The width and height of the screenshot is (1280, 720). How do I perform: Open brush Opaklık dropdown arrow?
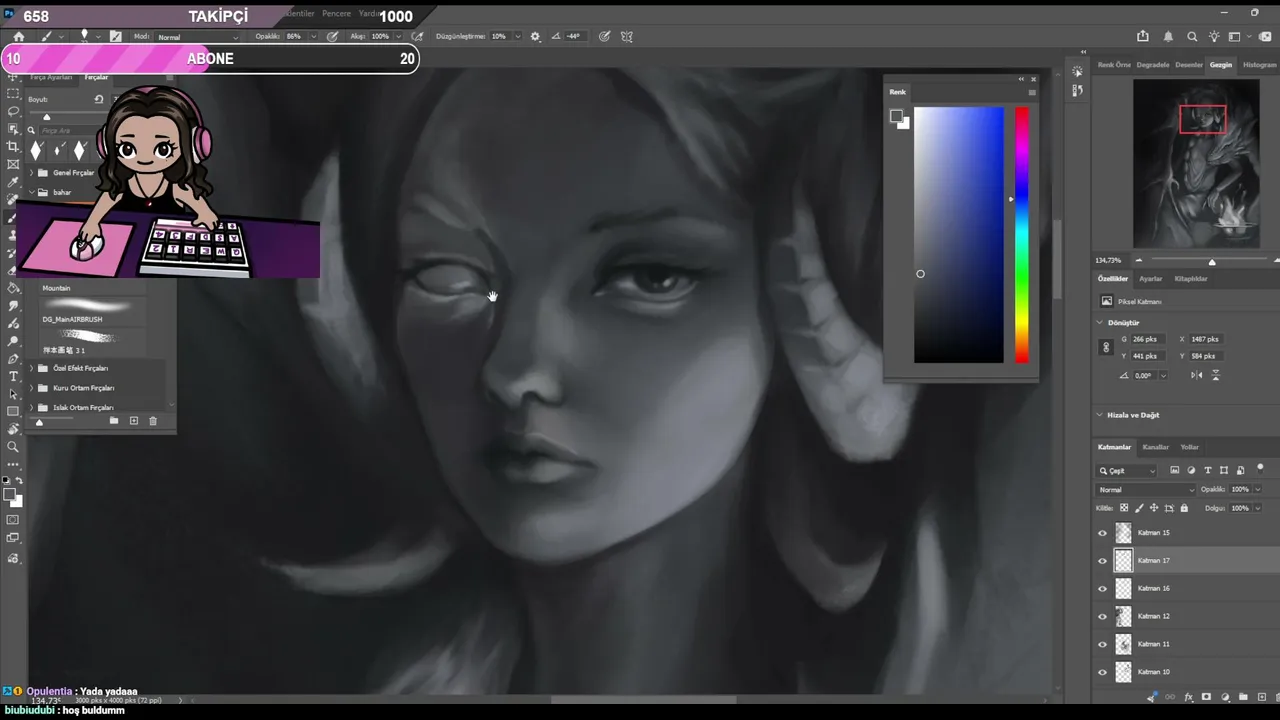[x=312, y=37]
